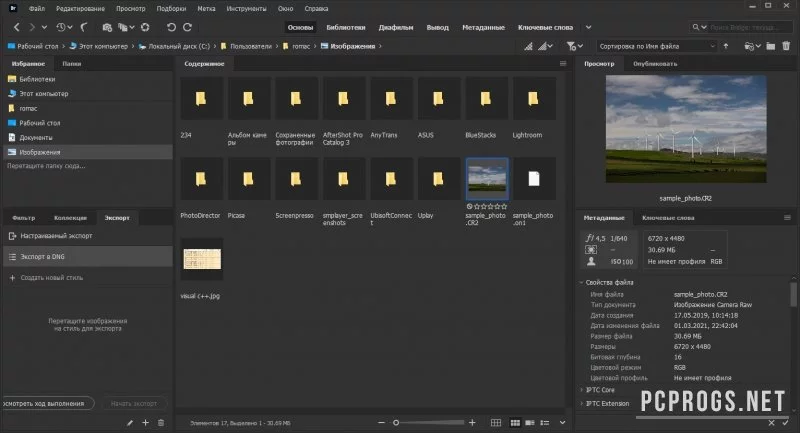Click Настраиваемый экспорт preset
This screenshot has height=433, width=800.
pyautogui.click(x=56, y=236)
